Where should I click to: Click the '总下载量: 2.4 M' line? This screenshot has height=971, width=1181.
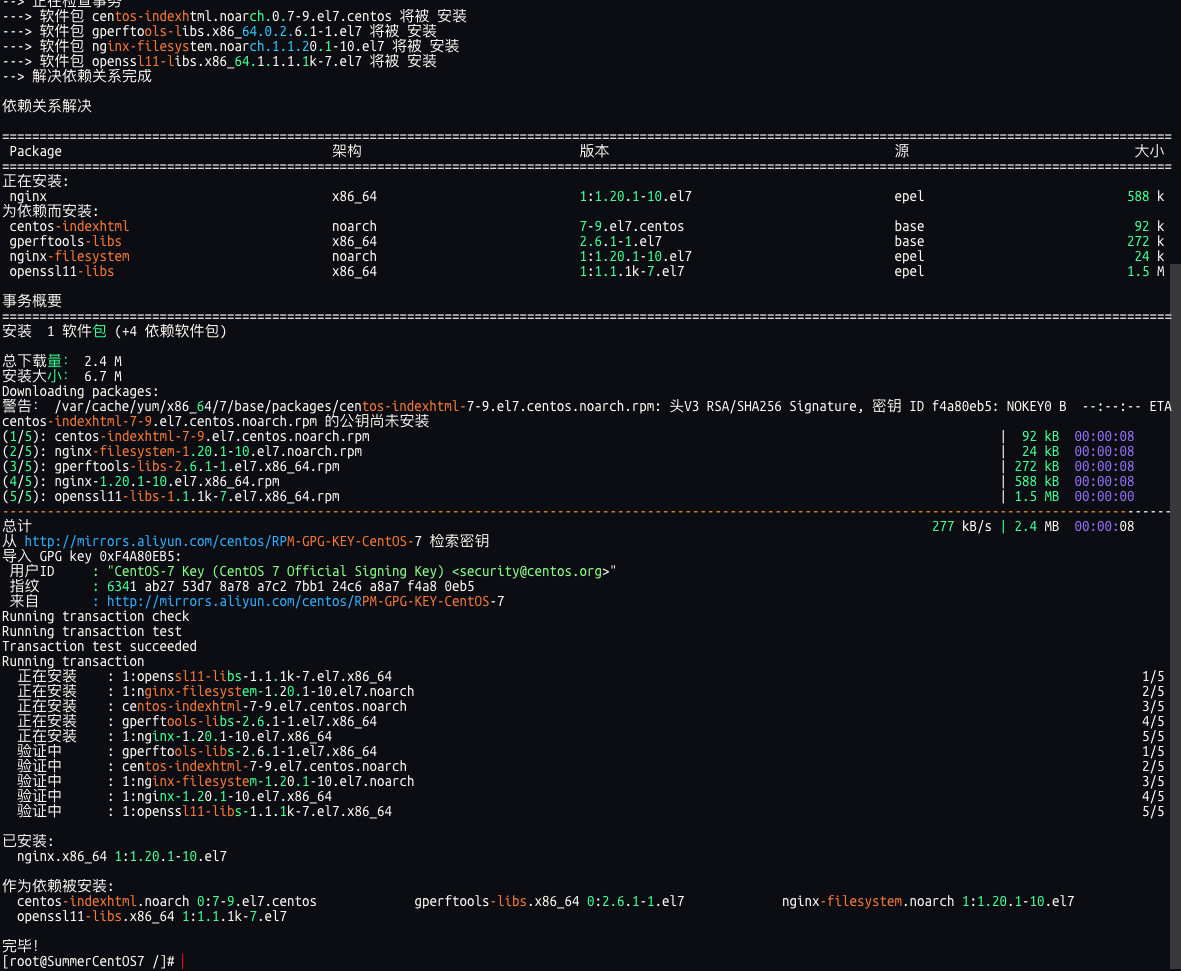coord(62,362)
